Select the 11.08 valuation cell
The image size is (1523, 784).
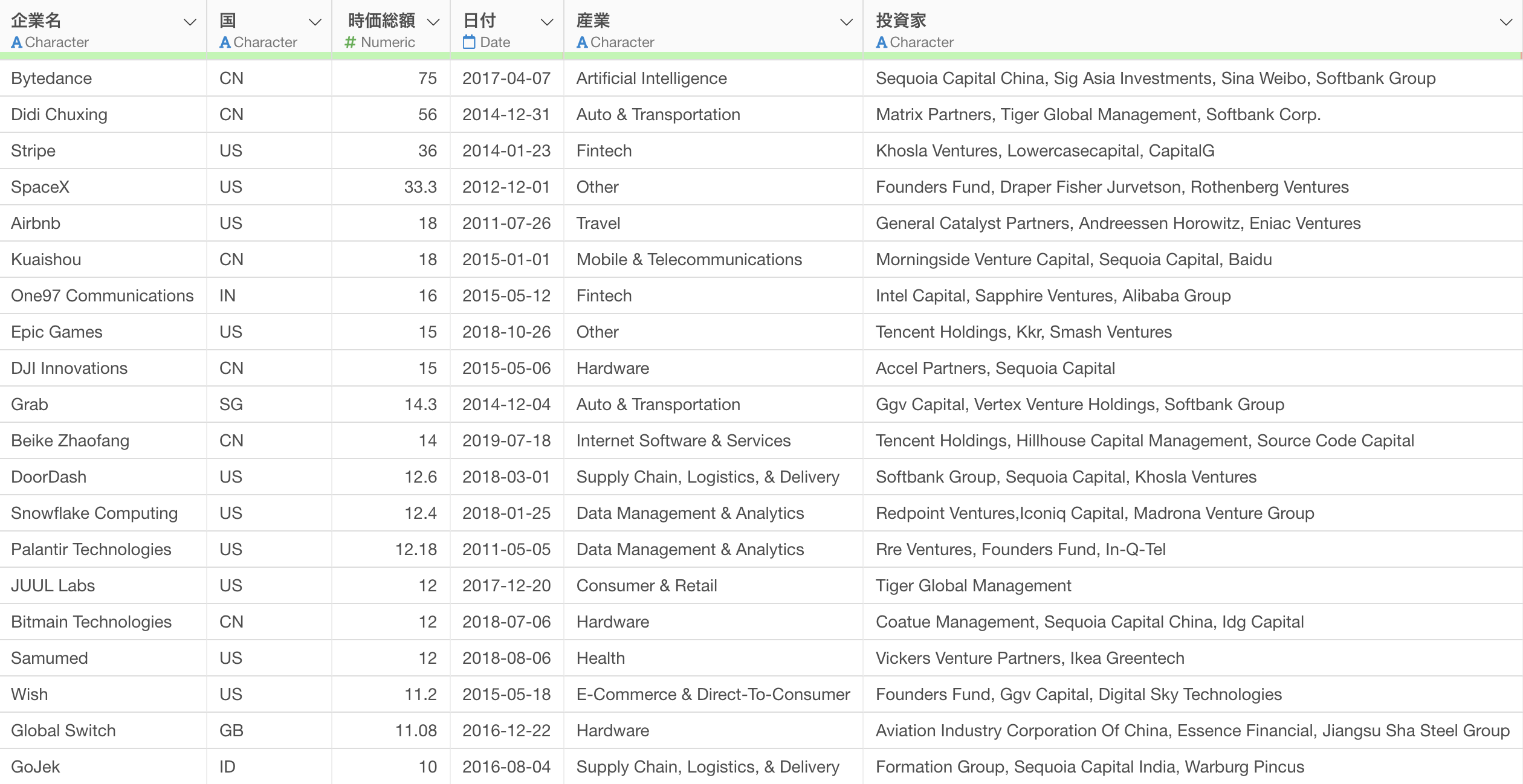click(391, 731)
